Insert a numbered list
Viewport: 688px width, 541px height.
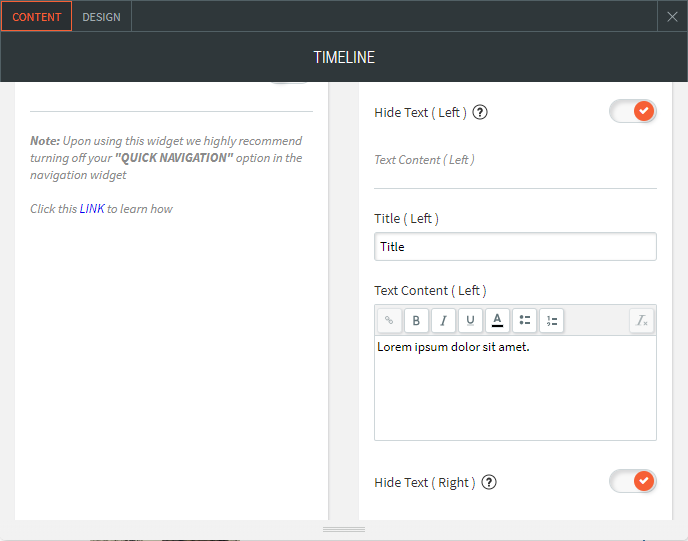tap(551, 320)
